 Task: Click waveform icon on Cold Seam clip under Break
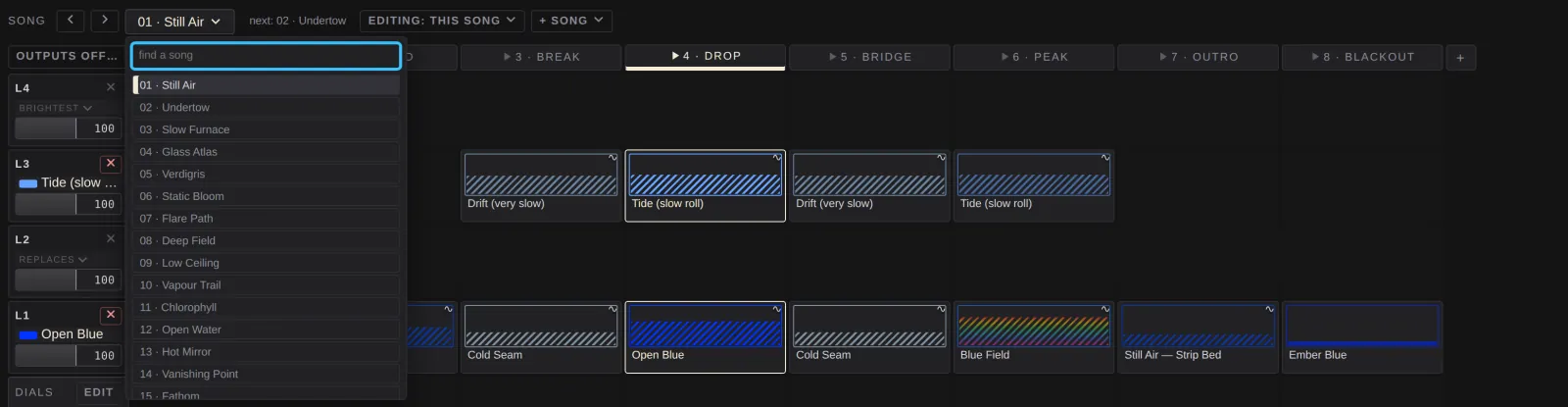click(x=612, y=309)
